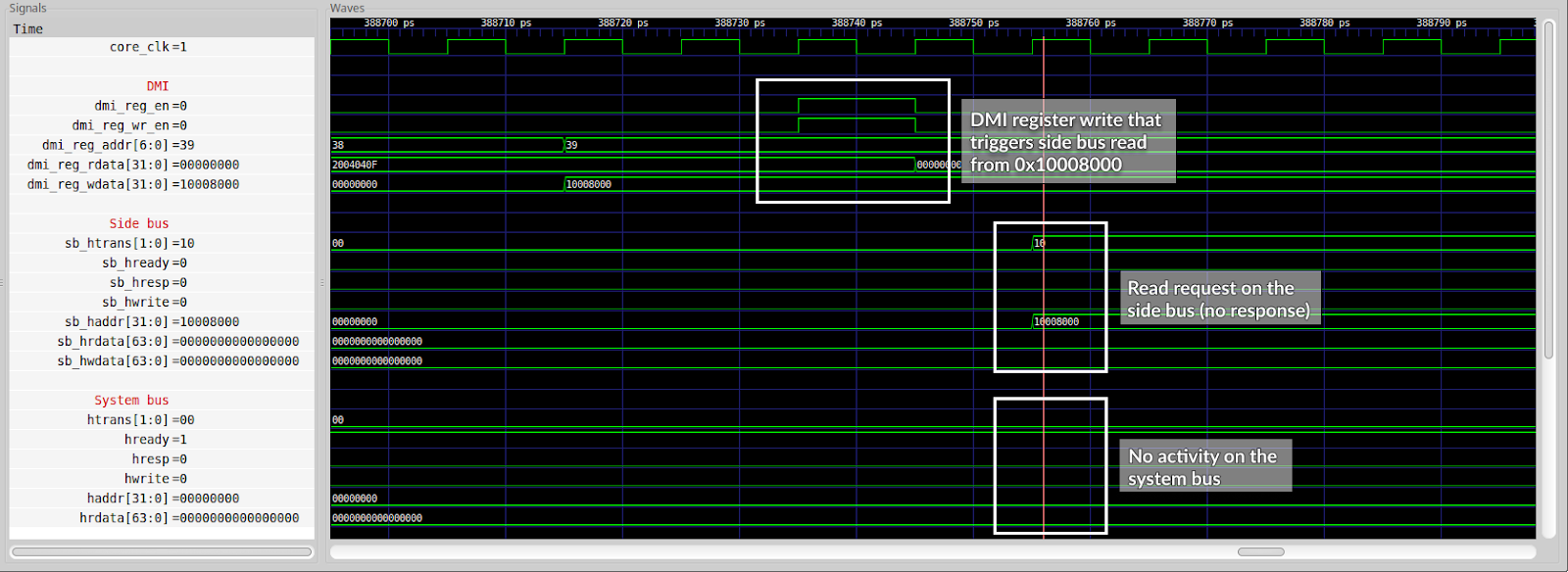The width and height of the screenshot is (1568, 572).
Task: Click the 388770 ps timeline marker
Action: click(1207, 23)
